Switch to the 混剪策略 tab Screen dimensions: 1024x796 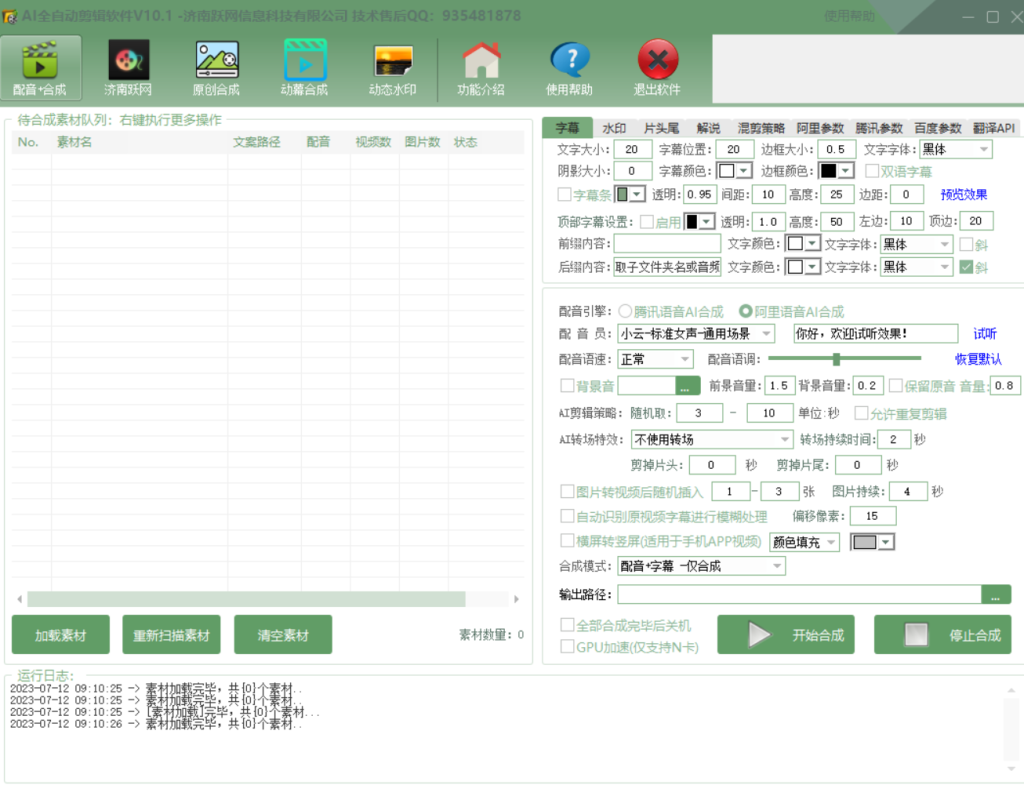tap(761, 128)
